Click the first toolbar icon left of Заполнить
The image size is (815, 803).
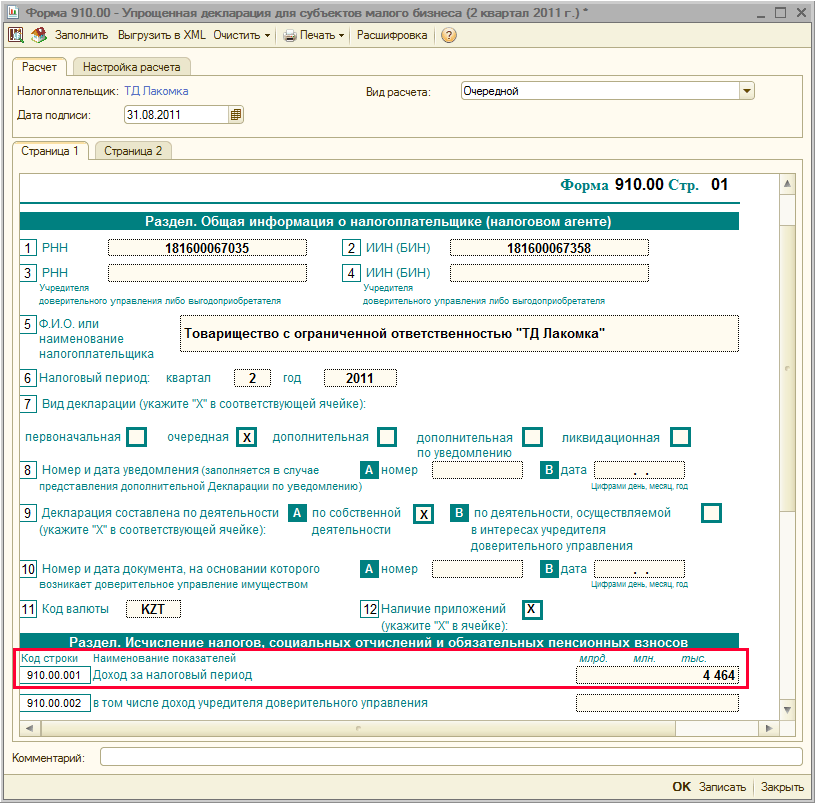(x=16, y=35)
